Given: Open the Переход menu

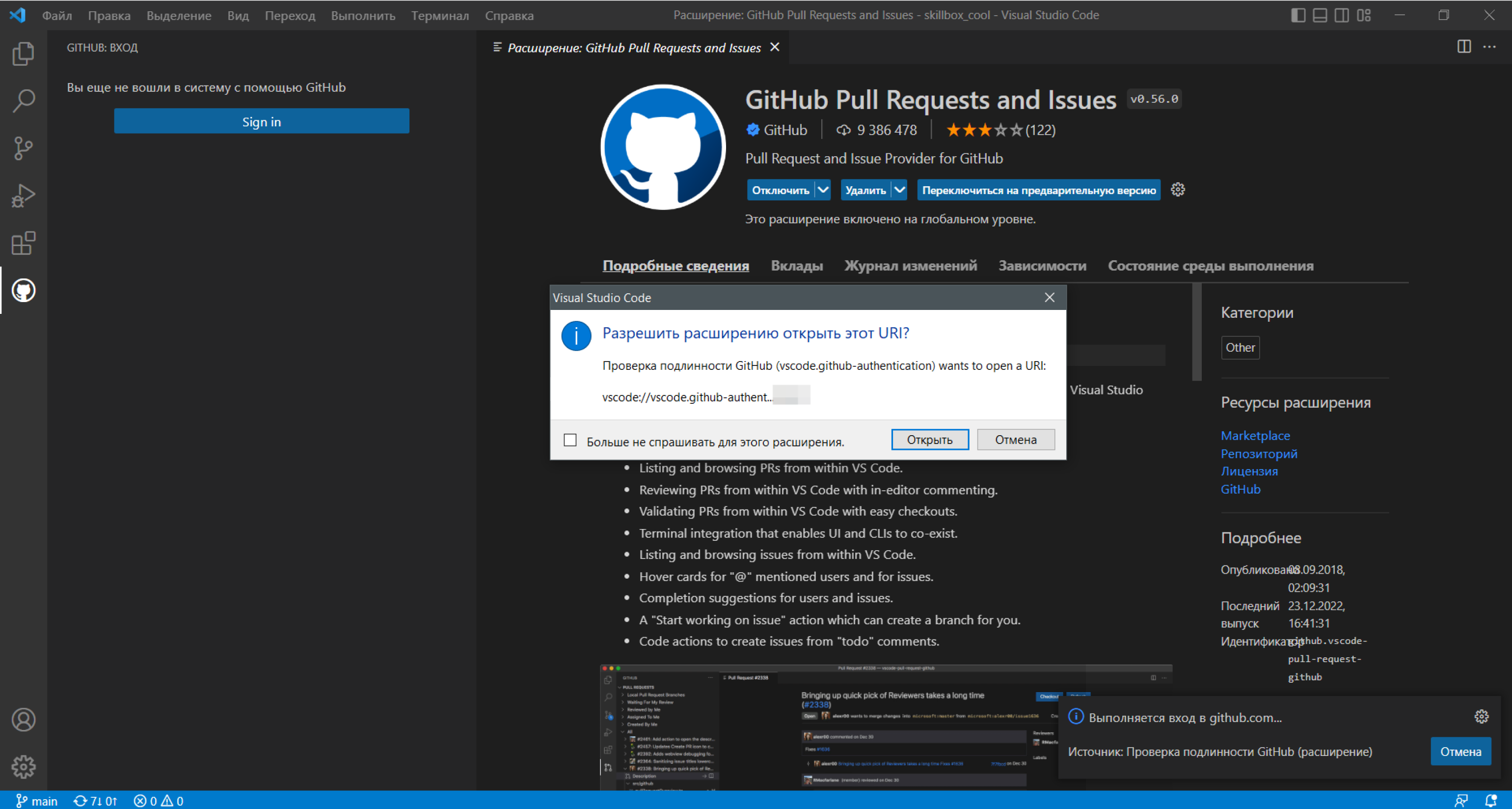Looking at the screenshot, I should pos(290,15).
